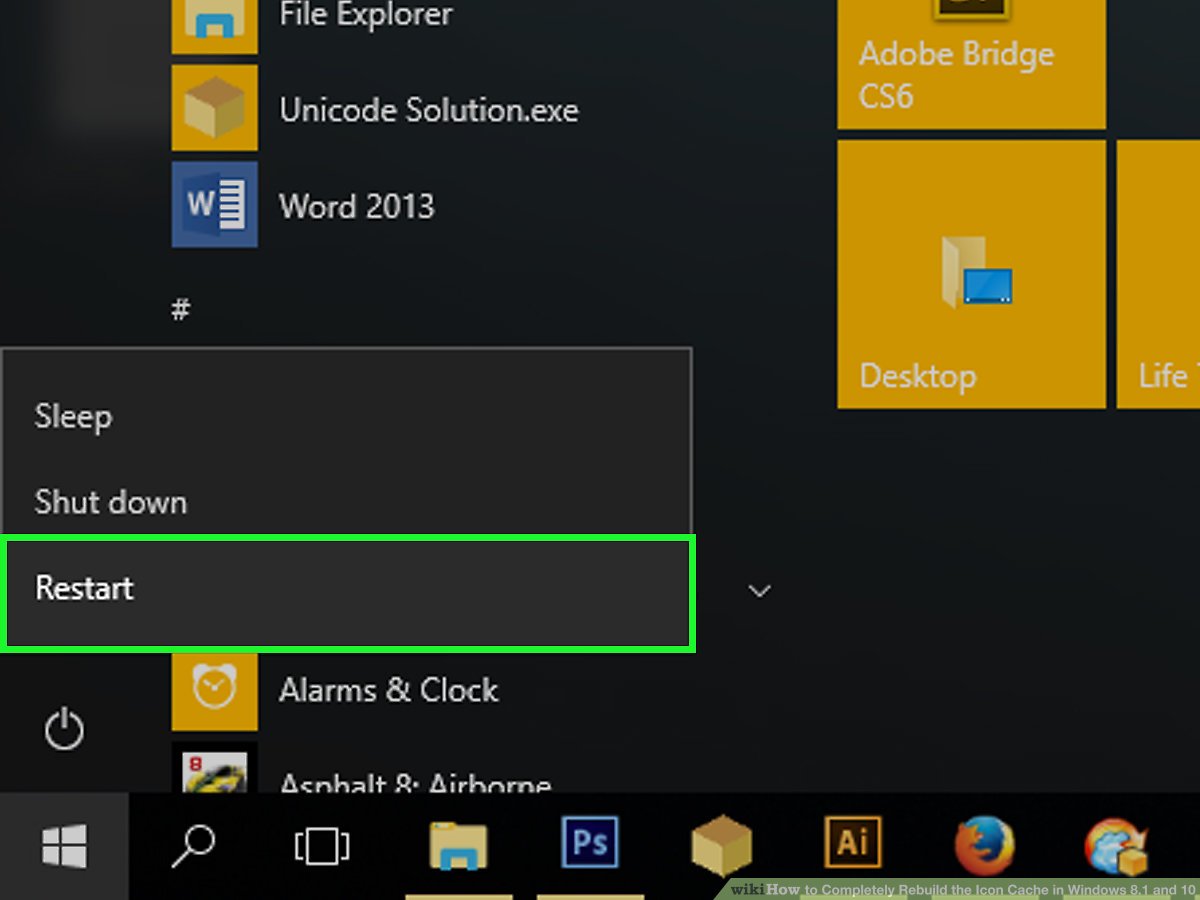Screen dimensions: 1200x900
Task: Open Firefox from the taskbar
Action: point(983,845)
